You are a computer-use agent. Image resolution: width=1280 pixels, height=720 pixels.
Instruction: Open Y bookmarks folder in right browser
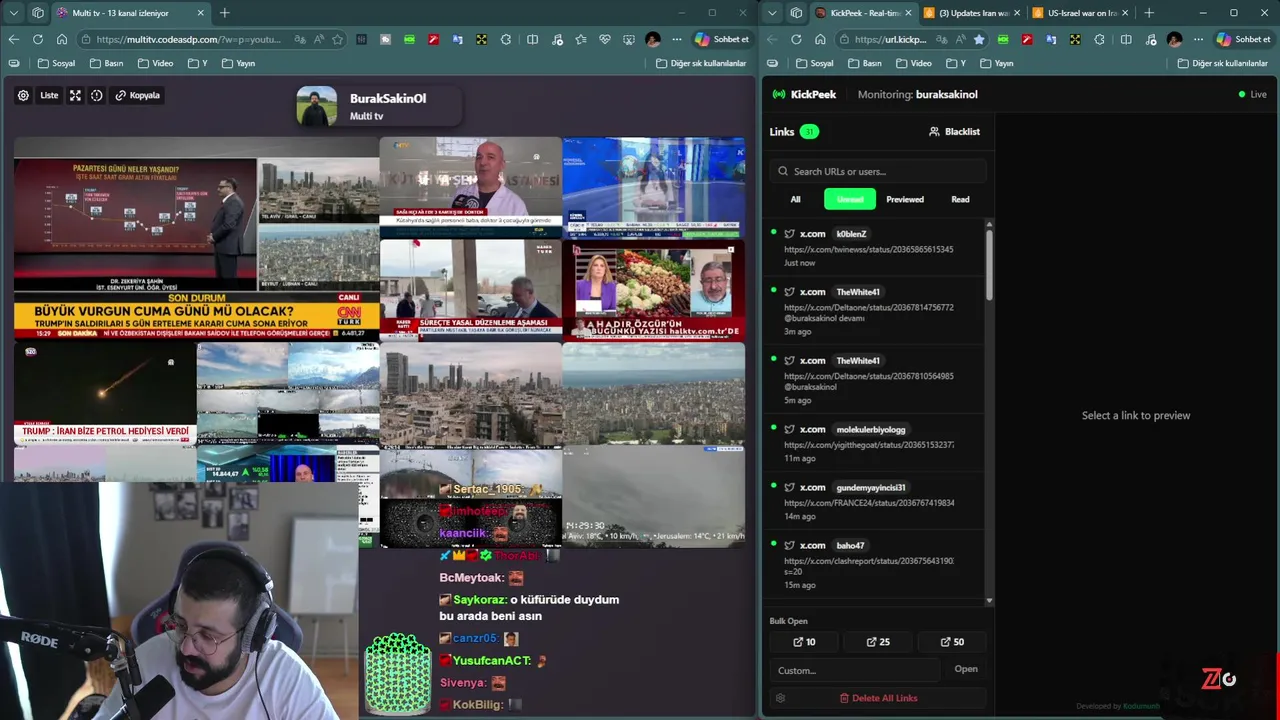(955, 63)
